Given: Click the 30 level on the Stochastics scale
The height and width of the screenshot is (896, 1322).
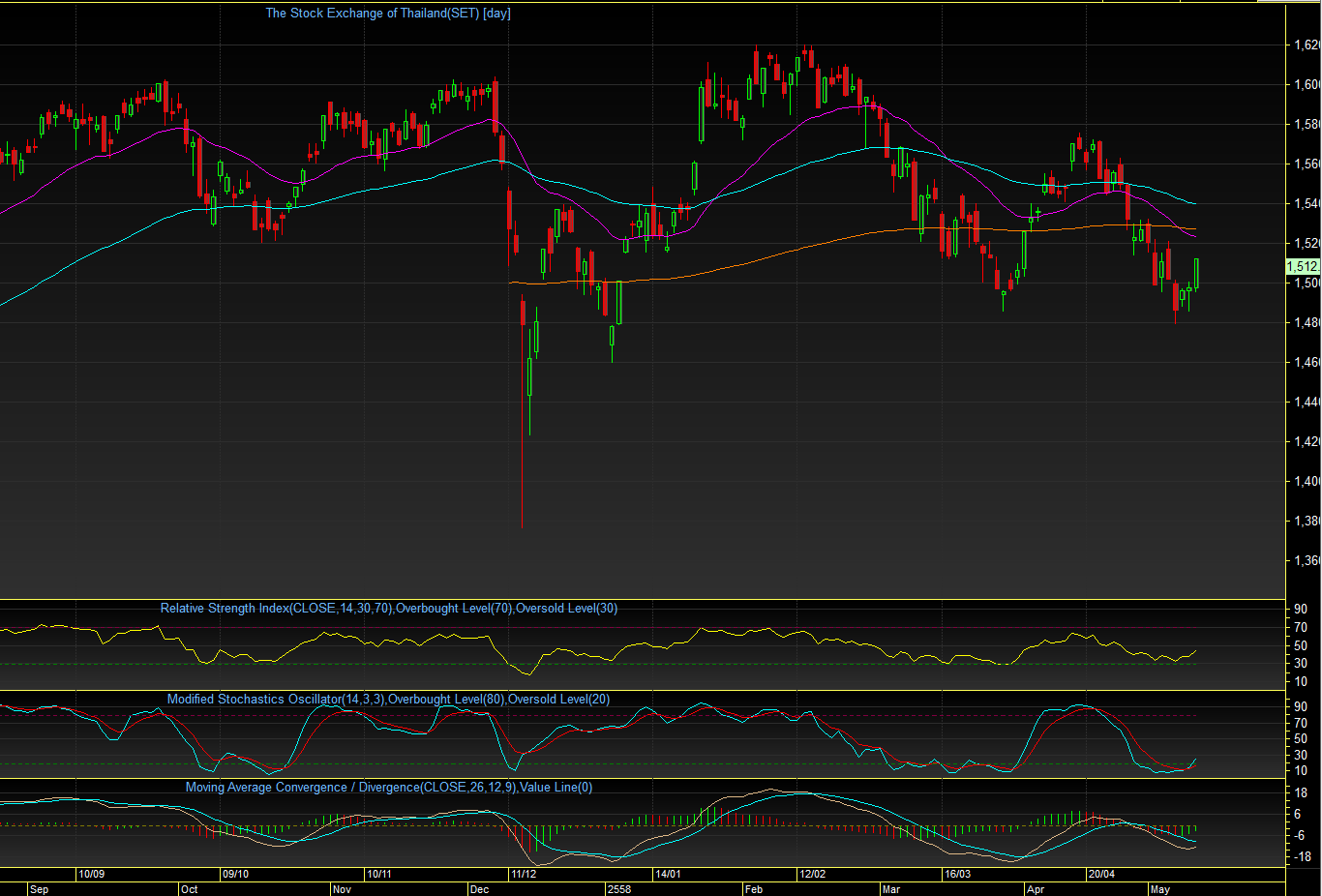Looking at the screenshot, I should click(x=1301, y=755).
